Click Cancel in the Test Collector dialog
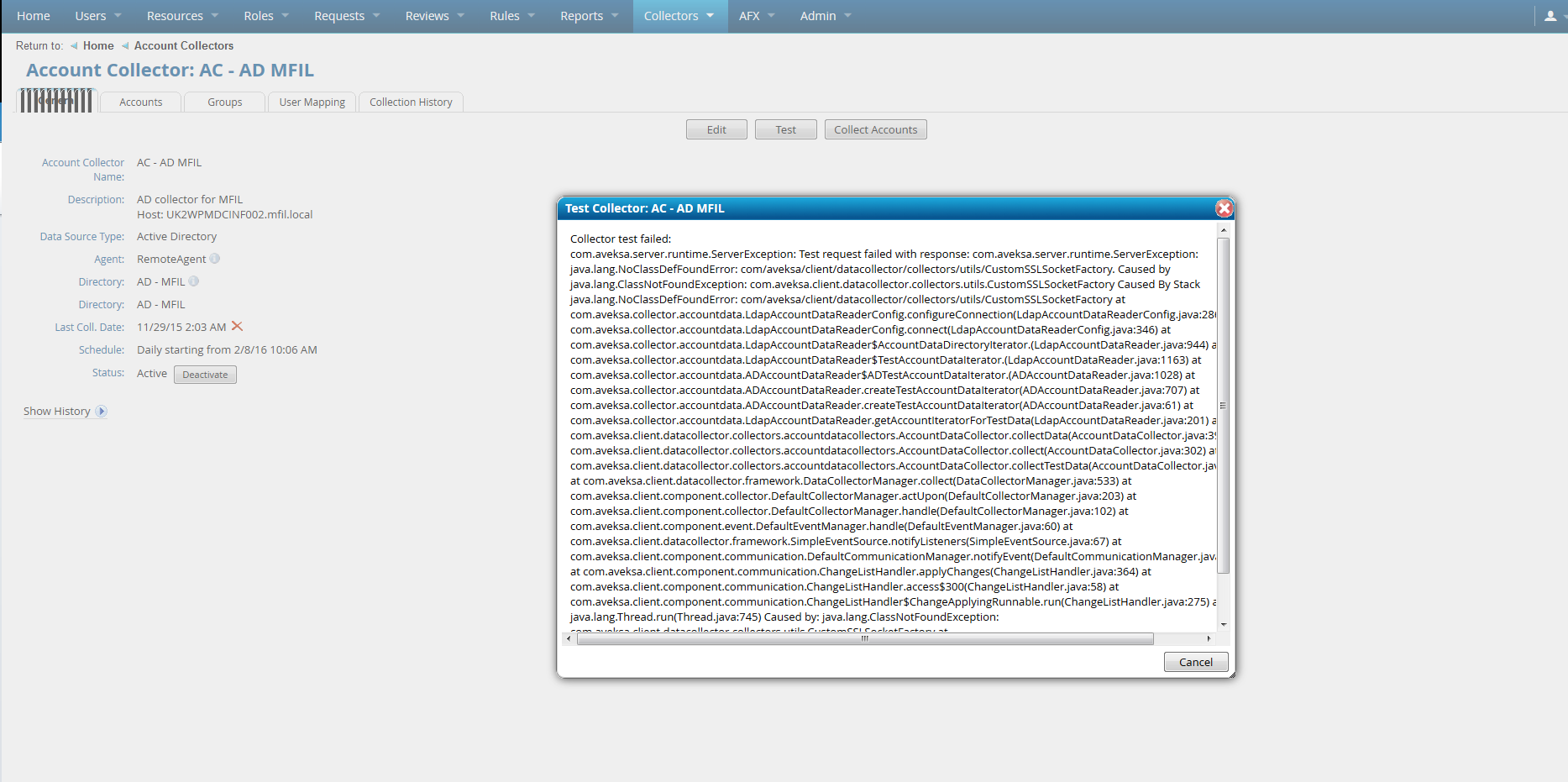 coord(1195,662)
